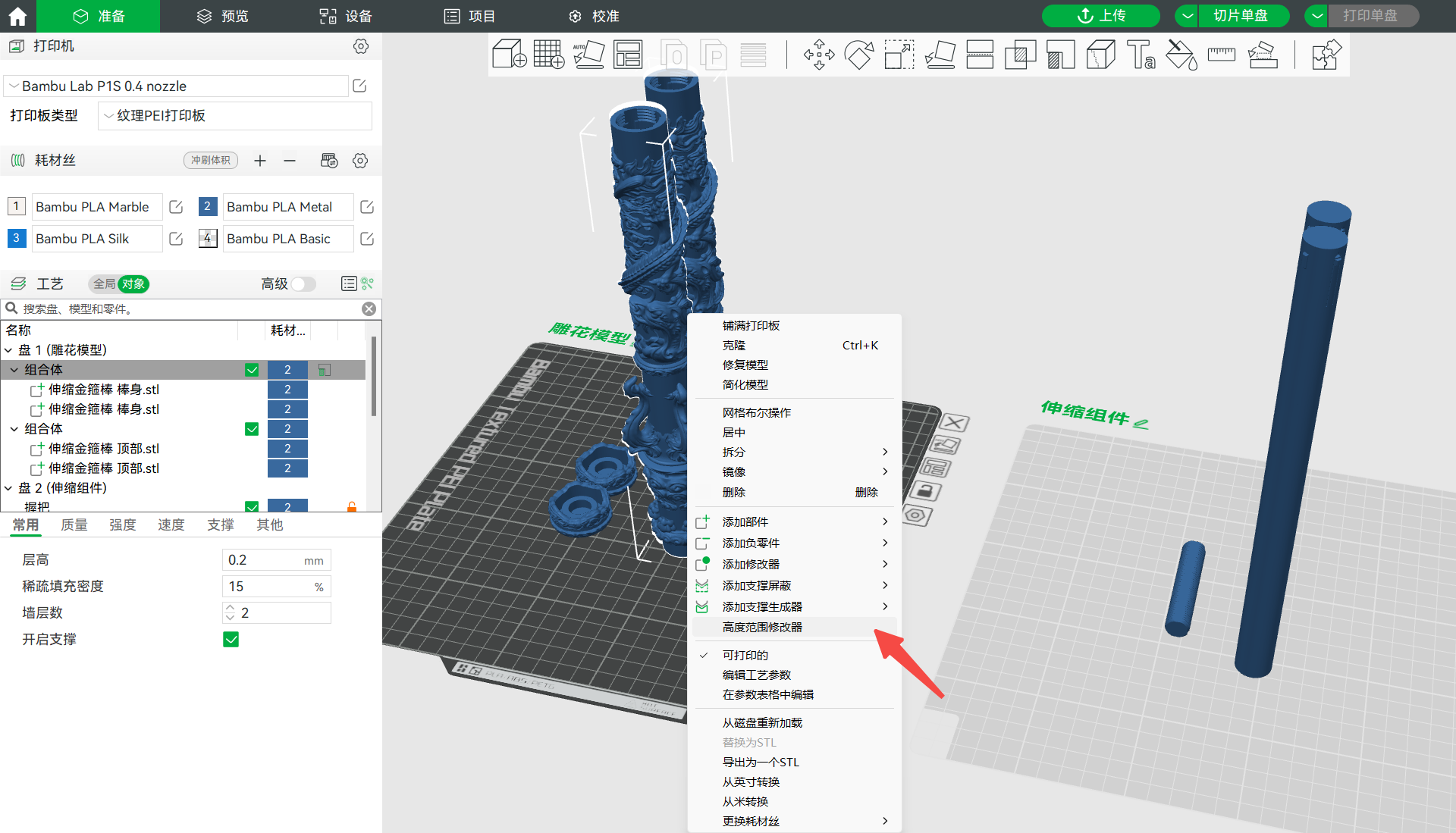Screen dimensions: 1456x833
Task: Open filament settings gear icon
Action: [x=360, y=160]
